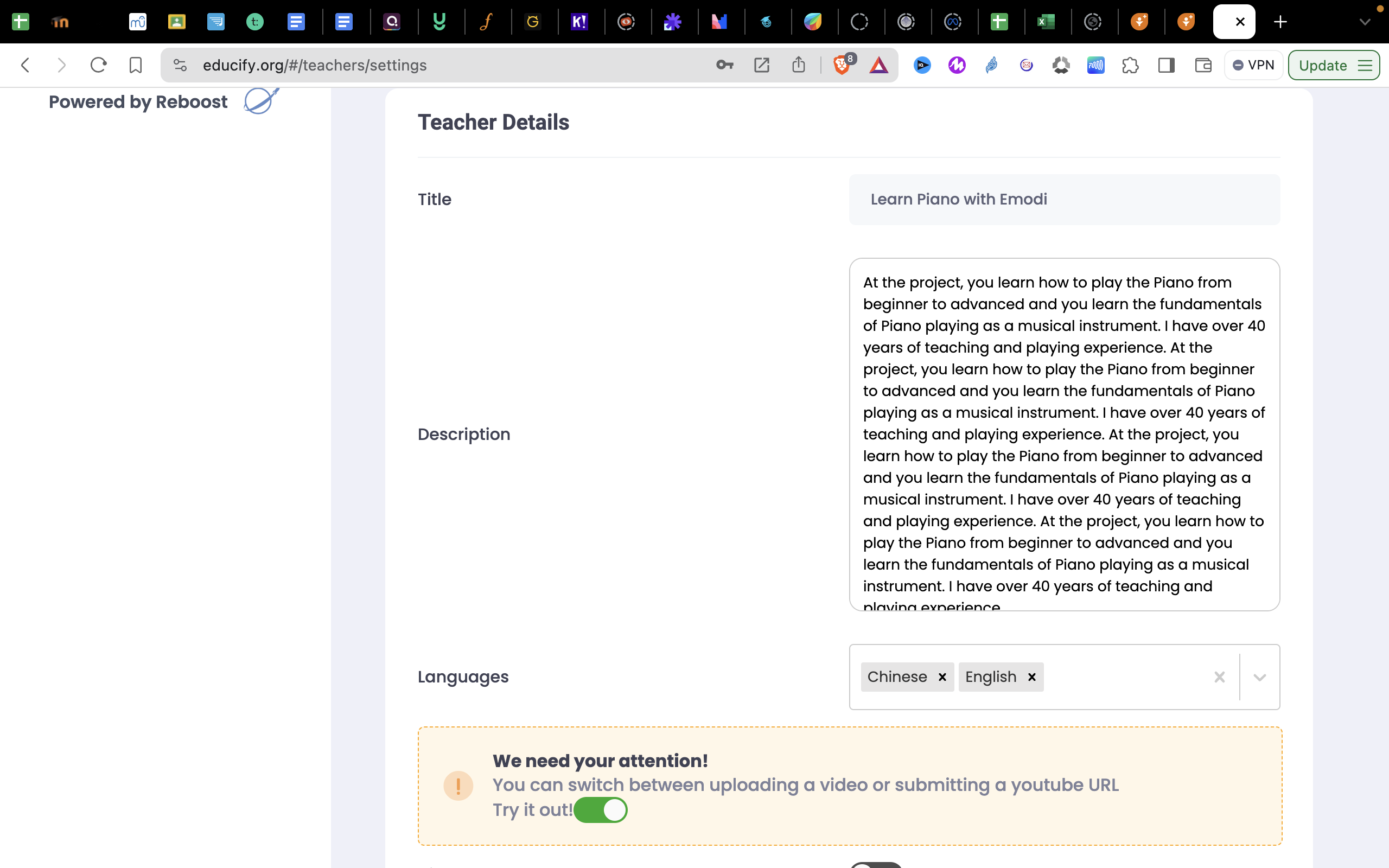This screenshot has height=868, width=1389.
Task: Click the Title input field
Action: [x=1064, y=199]
